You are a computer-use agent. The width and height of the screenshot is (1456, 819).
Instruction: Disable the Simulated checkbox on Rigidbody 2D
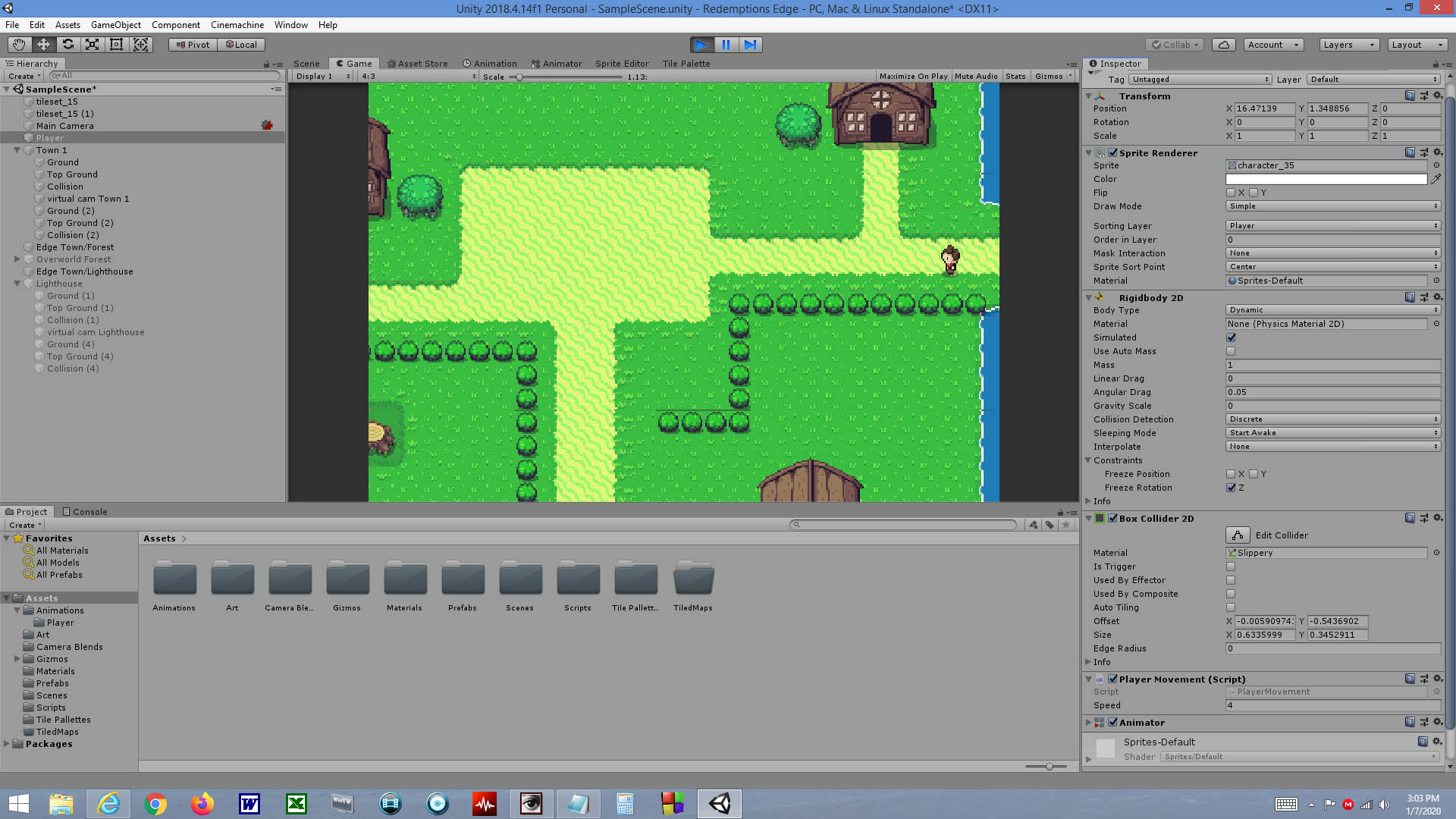pos(1231,337)
